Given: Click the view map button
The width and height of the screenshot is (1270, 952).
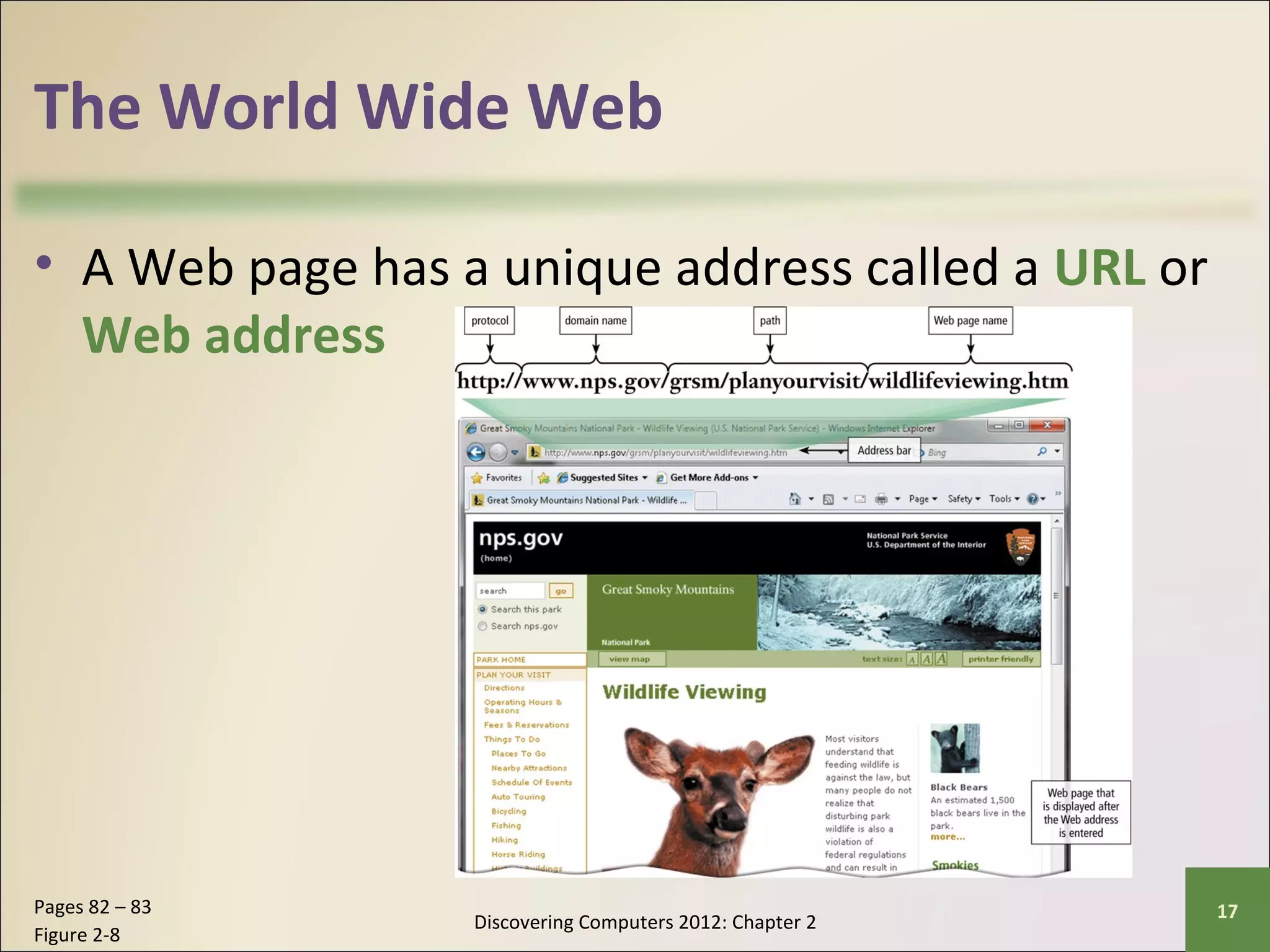Looking at the screenshot, I should click(632, 659).
